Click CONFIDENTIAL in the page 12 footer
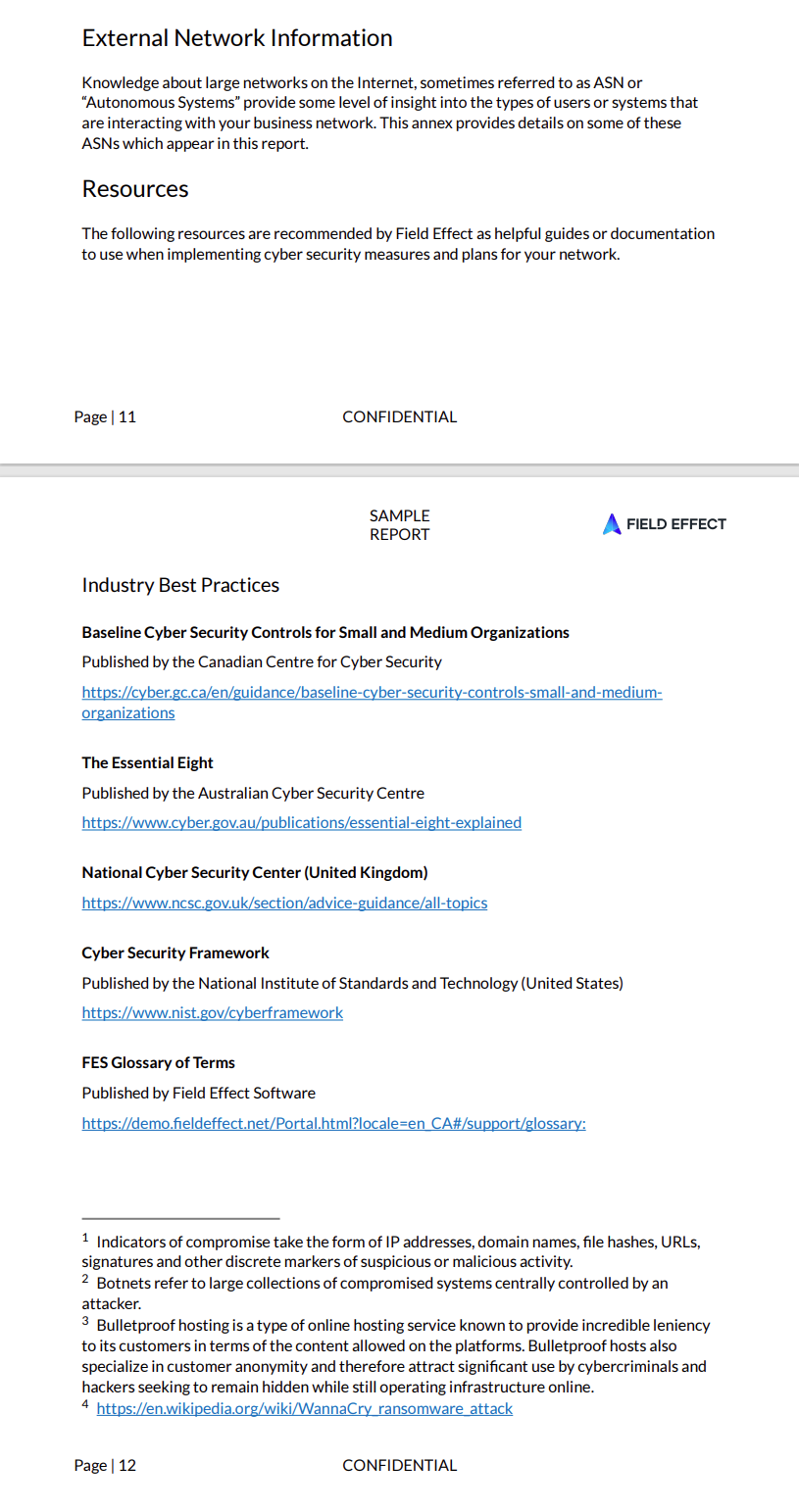Image resolution: width=799 pixels, height=1512 pixels. pos(399,1465)
